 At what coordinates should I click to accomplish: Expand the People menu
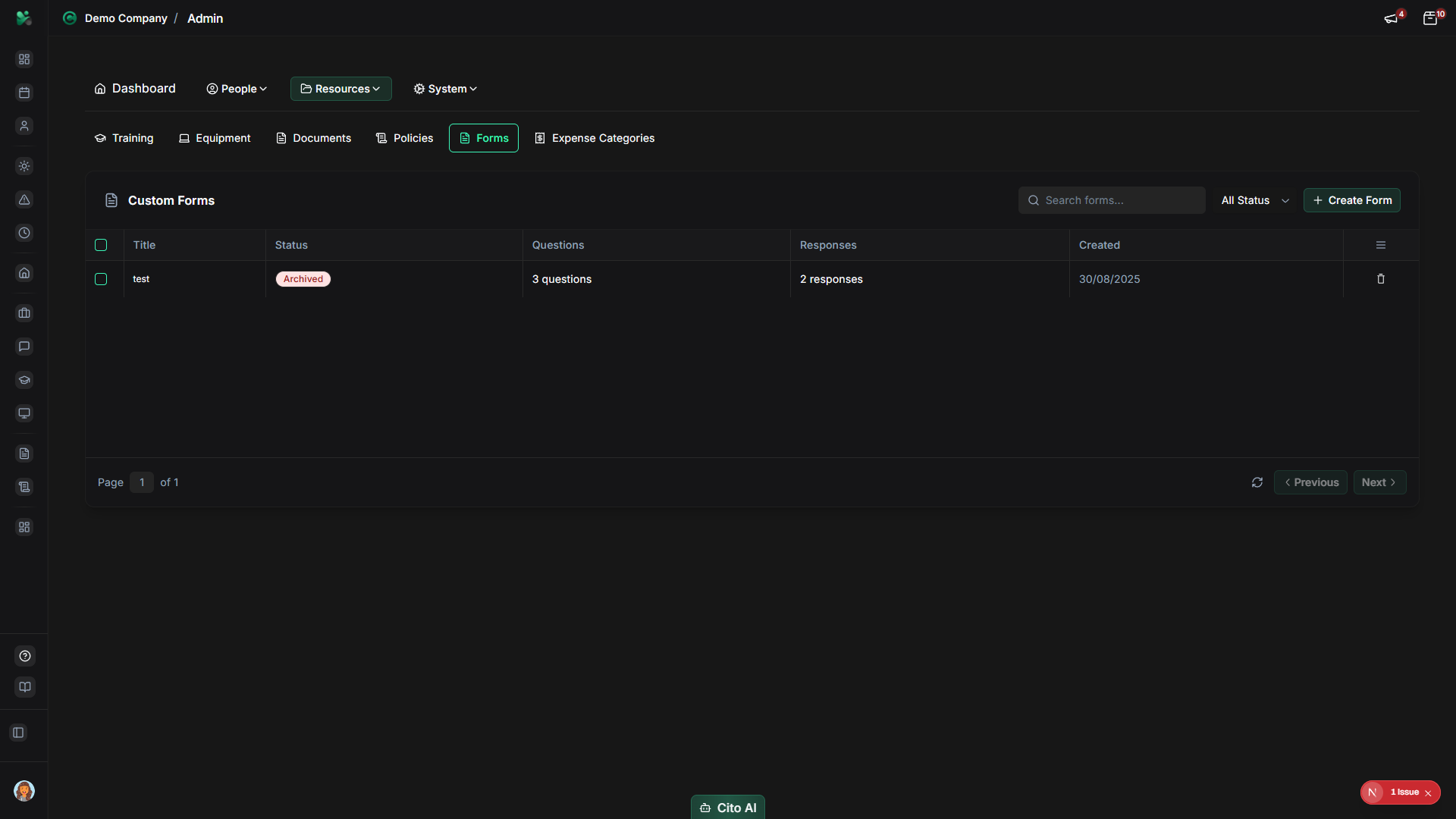(237, 89)
